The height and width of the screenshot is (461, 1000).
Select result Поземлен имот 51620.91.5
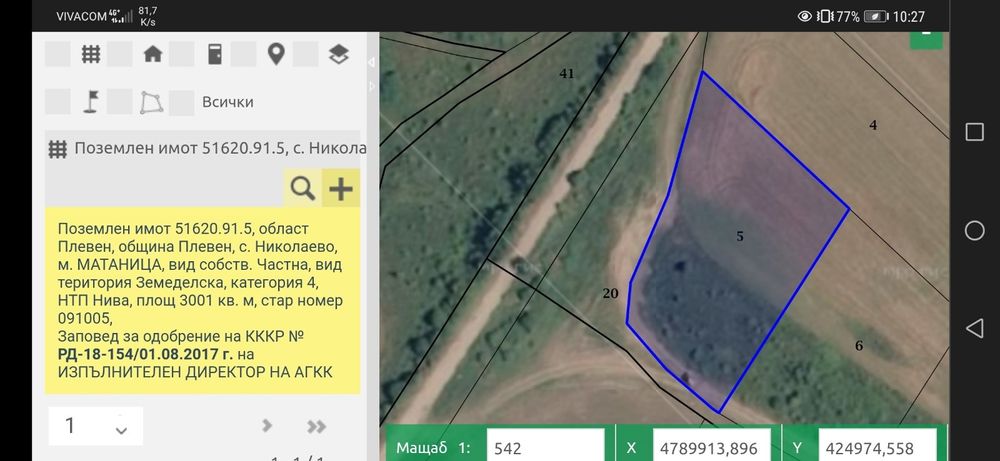tap(221, 149)
